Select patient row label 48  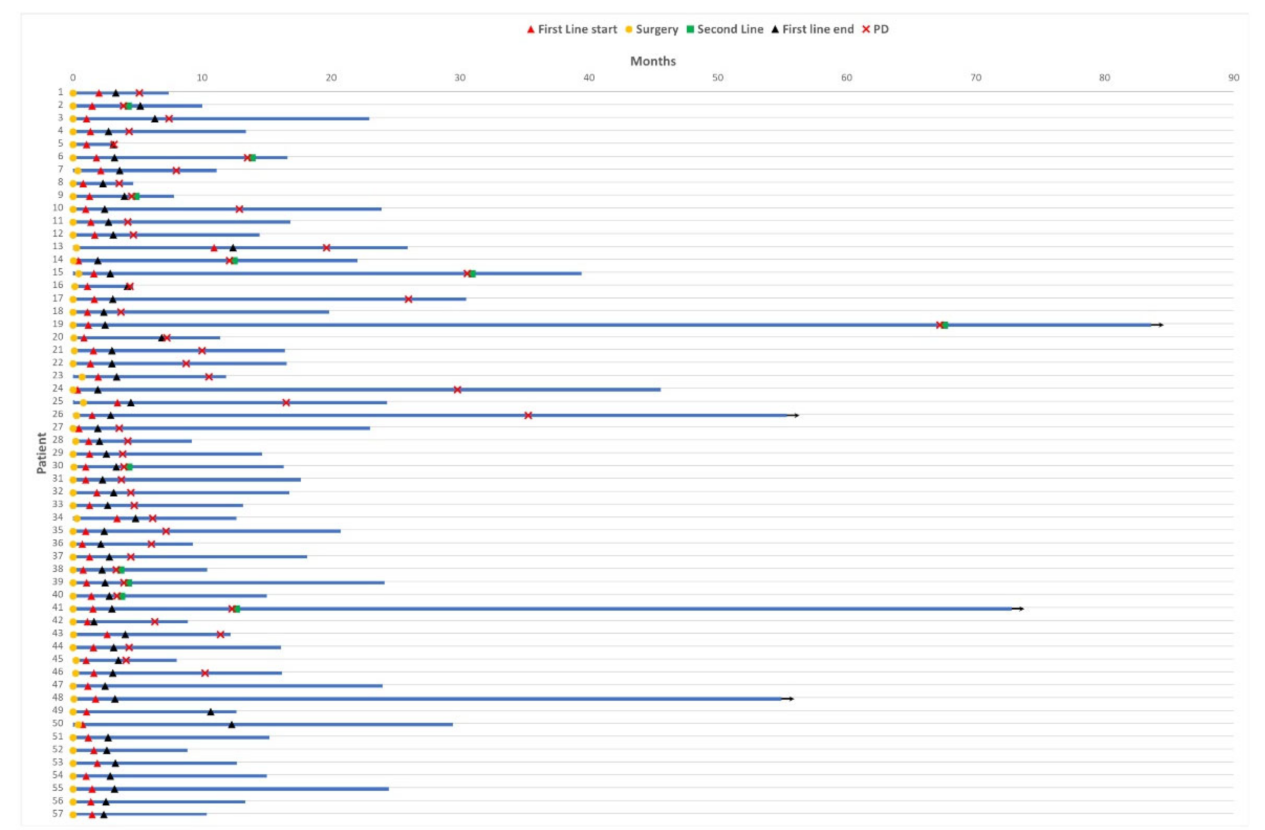58,697
